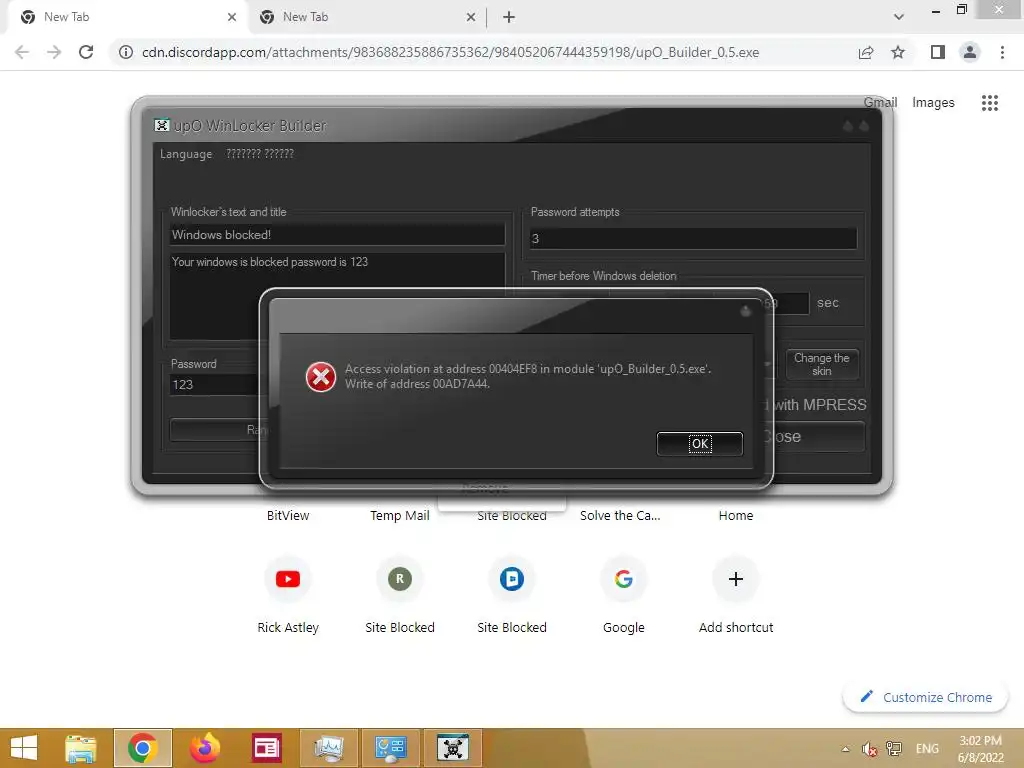Click the red error icon in dialog
The height and width of the screenshot is (768, 1024).
point(321,377)
